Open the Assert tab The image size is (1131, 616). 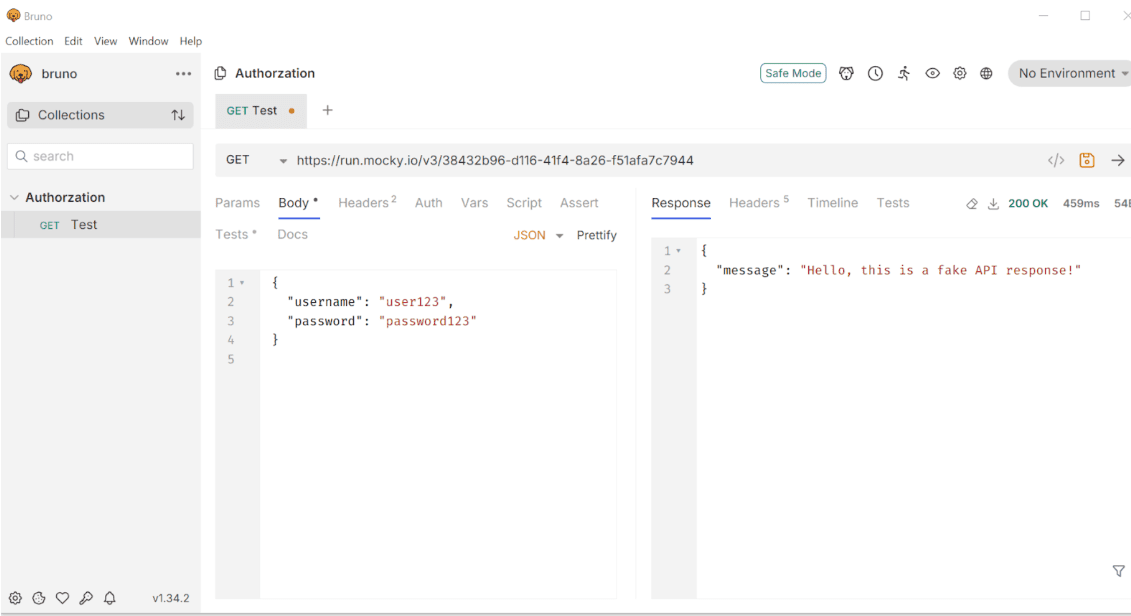[579, 203]
